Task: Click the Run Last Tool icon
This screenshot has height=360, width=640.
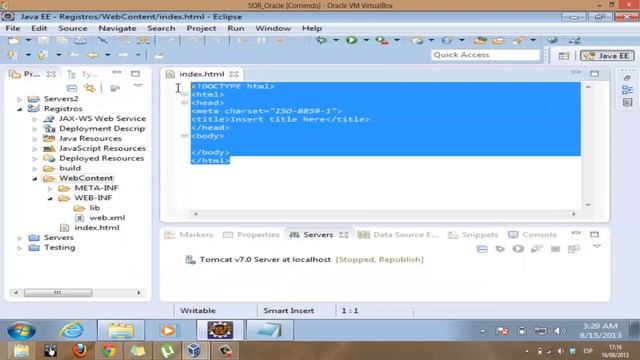Action: [382, 40]
